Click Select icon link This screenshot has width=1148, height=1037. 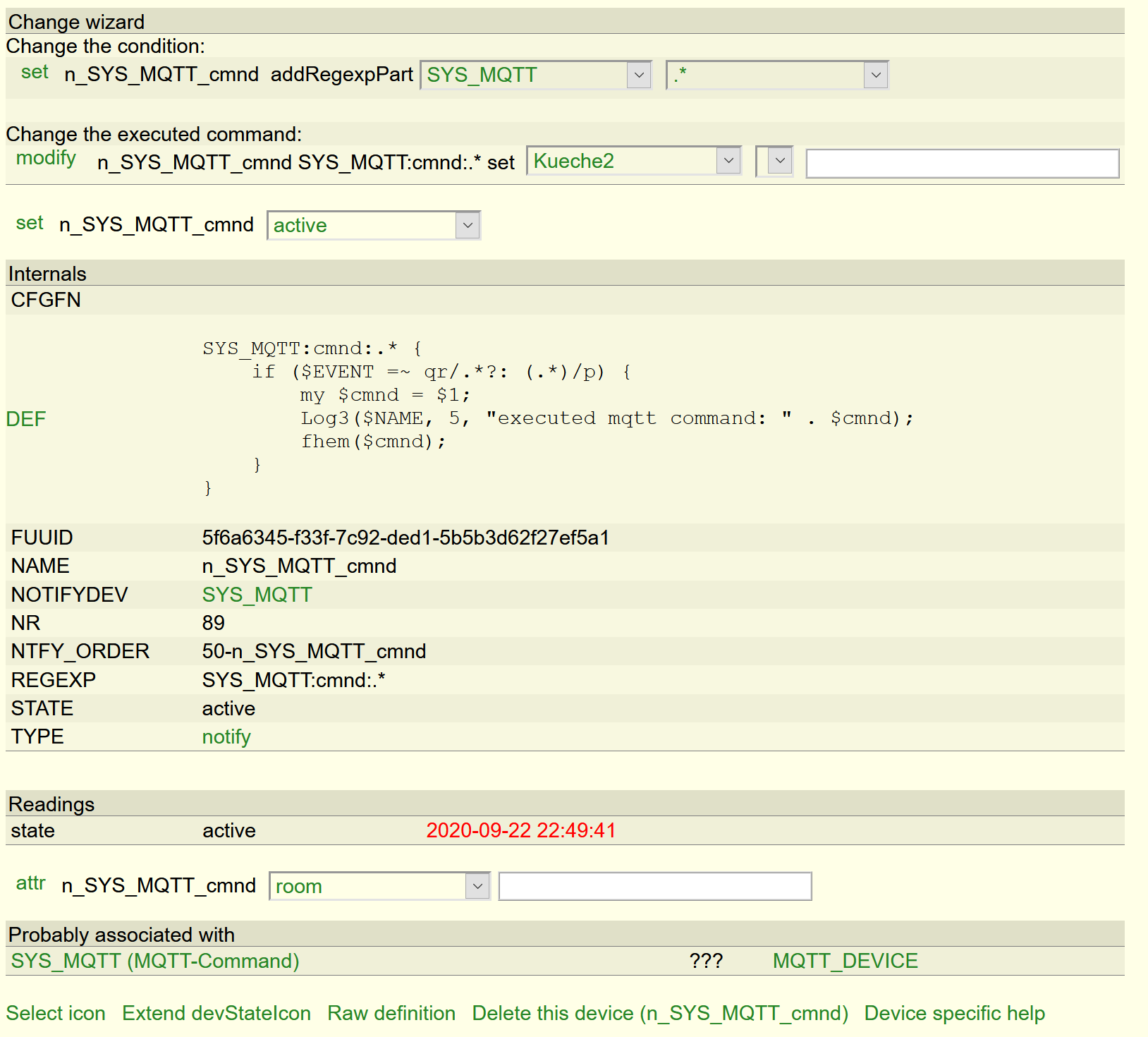(x=56, y=1014)
